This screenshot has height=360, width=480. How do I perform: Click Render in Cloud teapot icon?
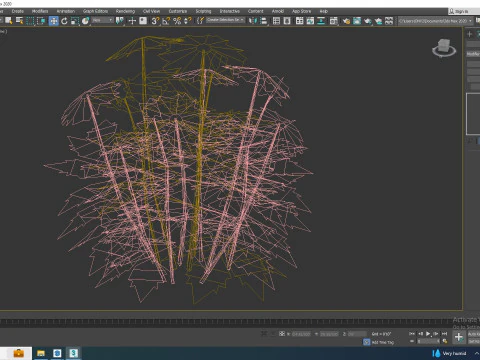pos(378,21)
